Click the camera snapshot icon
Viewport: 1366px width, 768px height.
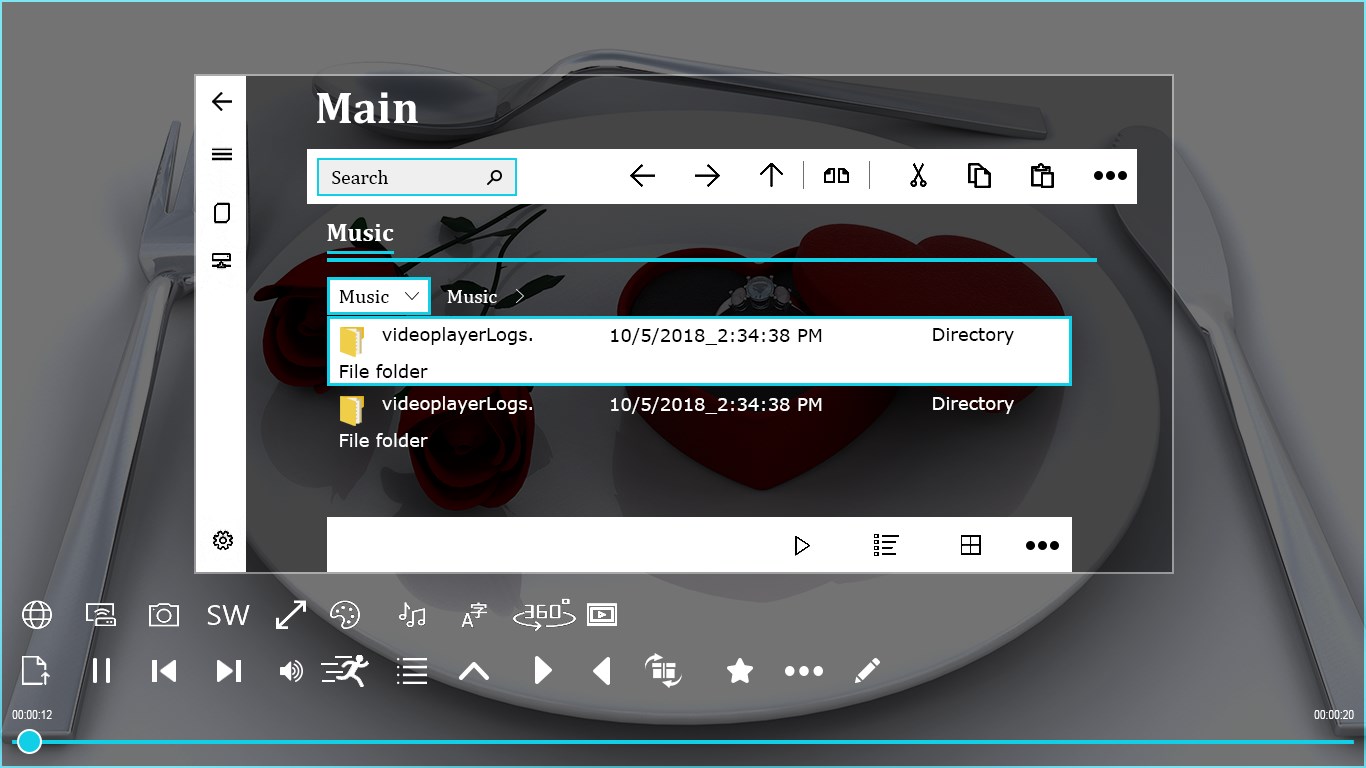(x=163, y=615)
